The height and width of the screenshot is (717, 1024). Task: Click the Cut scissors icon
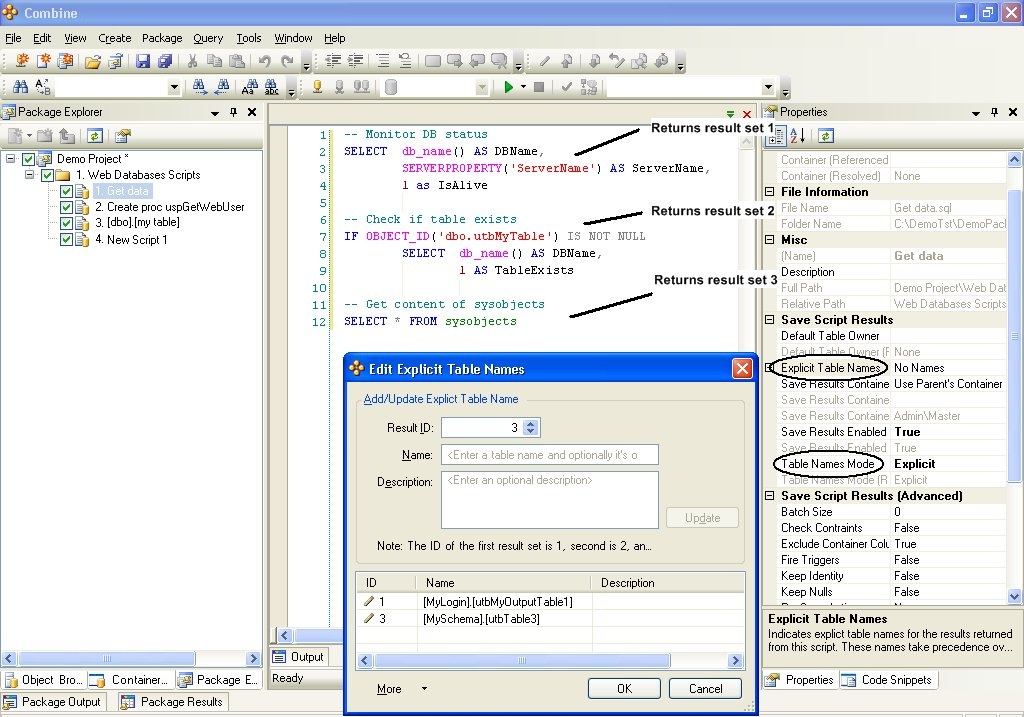(x=192, y=62)
